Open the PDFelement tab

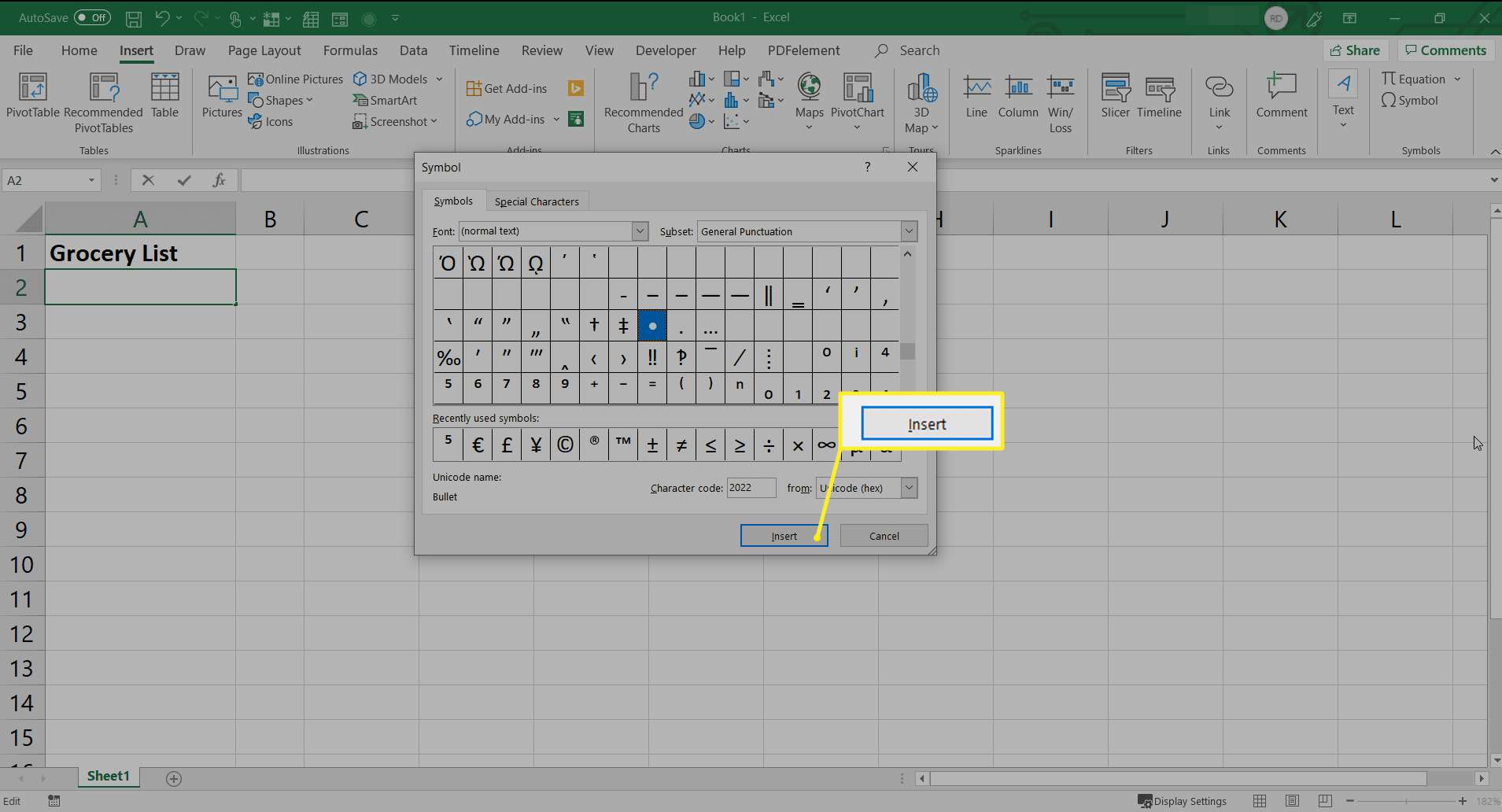pos(803,50)
